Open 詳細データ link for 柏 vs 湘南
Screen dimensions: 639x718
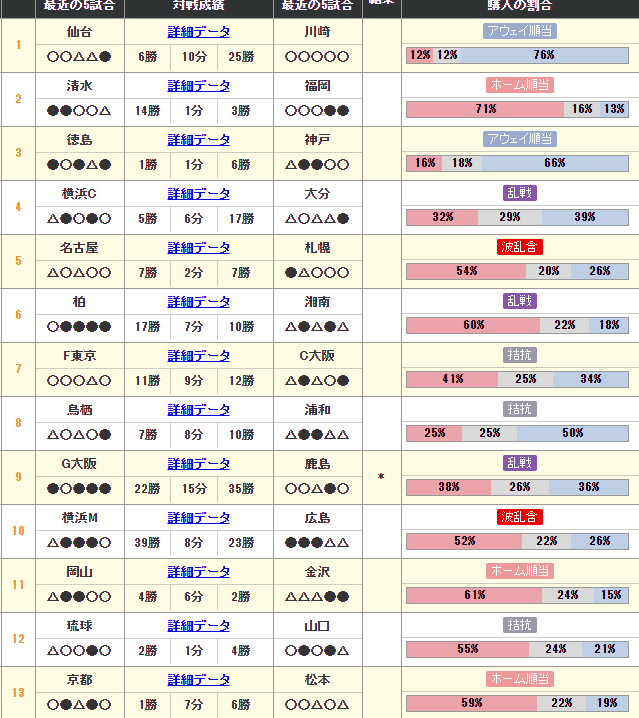tap(198, 302)
